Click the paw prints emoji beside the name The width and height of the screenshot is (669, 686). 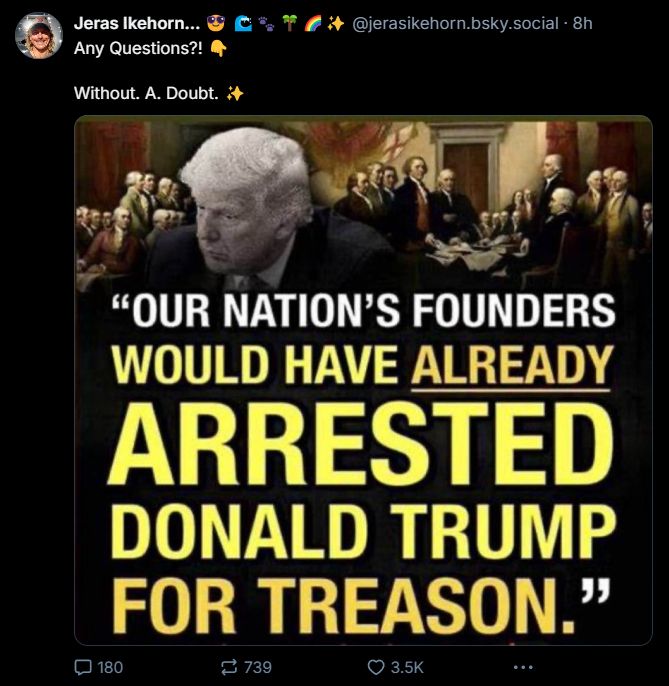(x=266, y=23)
